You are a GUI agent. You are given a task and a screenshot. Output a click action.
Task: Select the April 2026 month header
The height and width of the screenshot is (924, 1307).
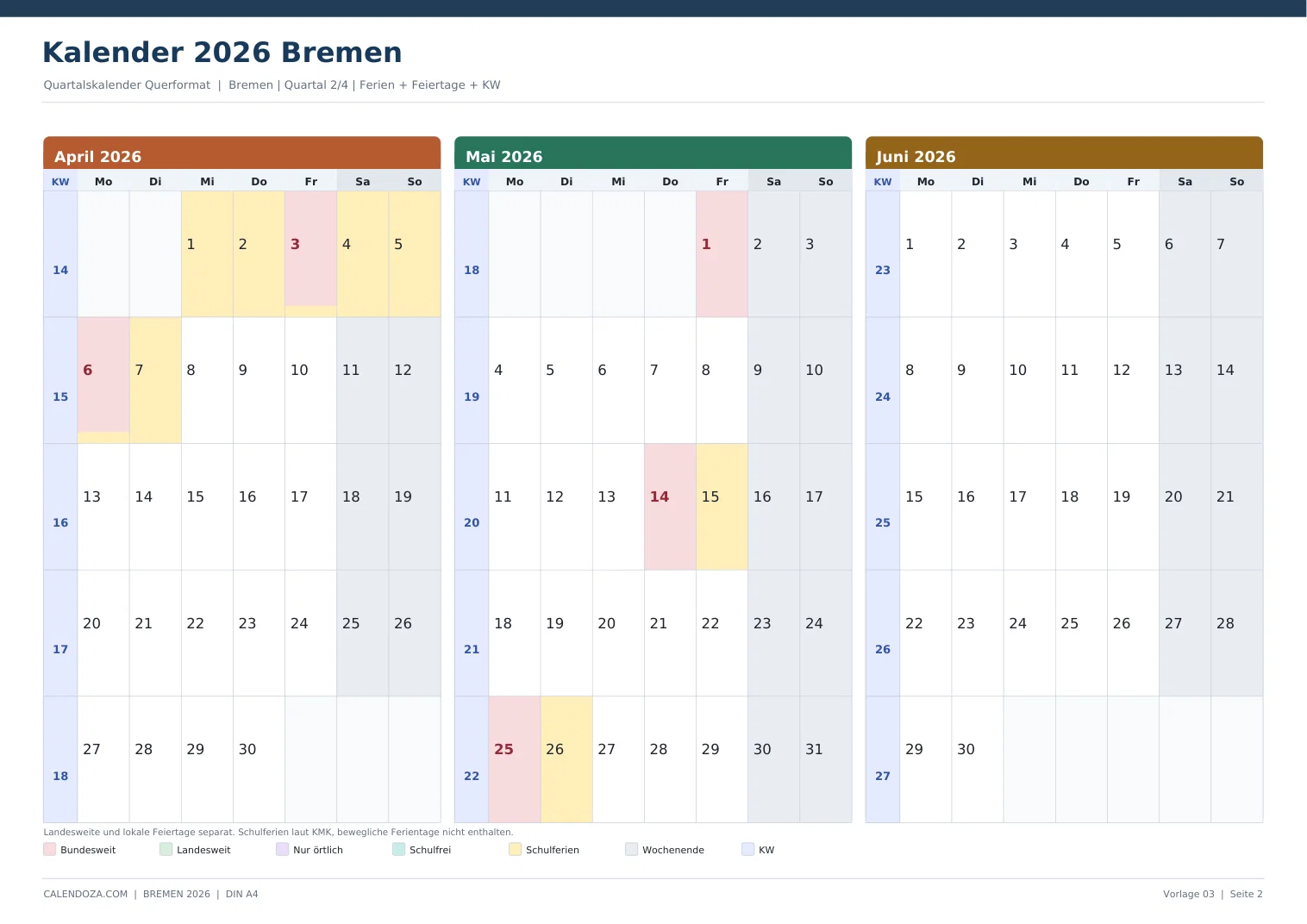point(242,153)
